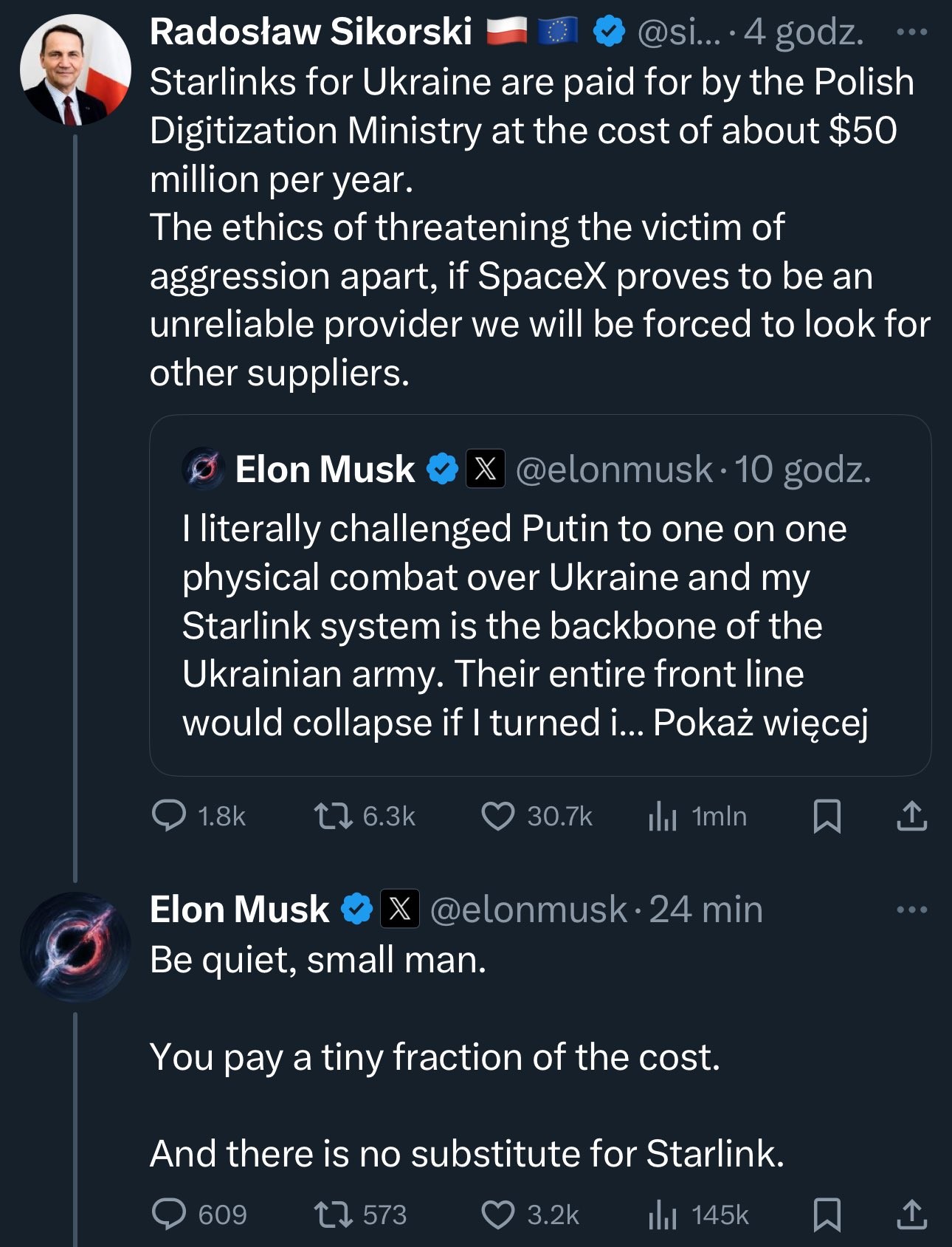Open Radosław Sikorski's profile name link
952x1247 pixels.
click(311, 32)
